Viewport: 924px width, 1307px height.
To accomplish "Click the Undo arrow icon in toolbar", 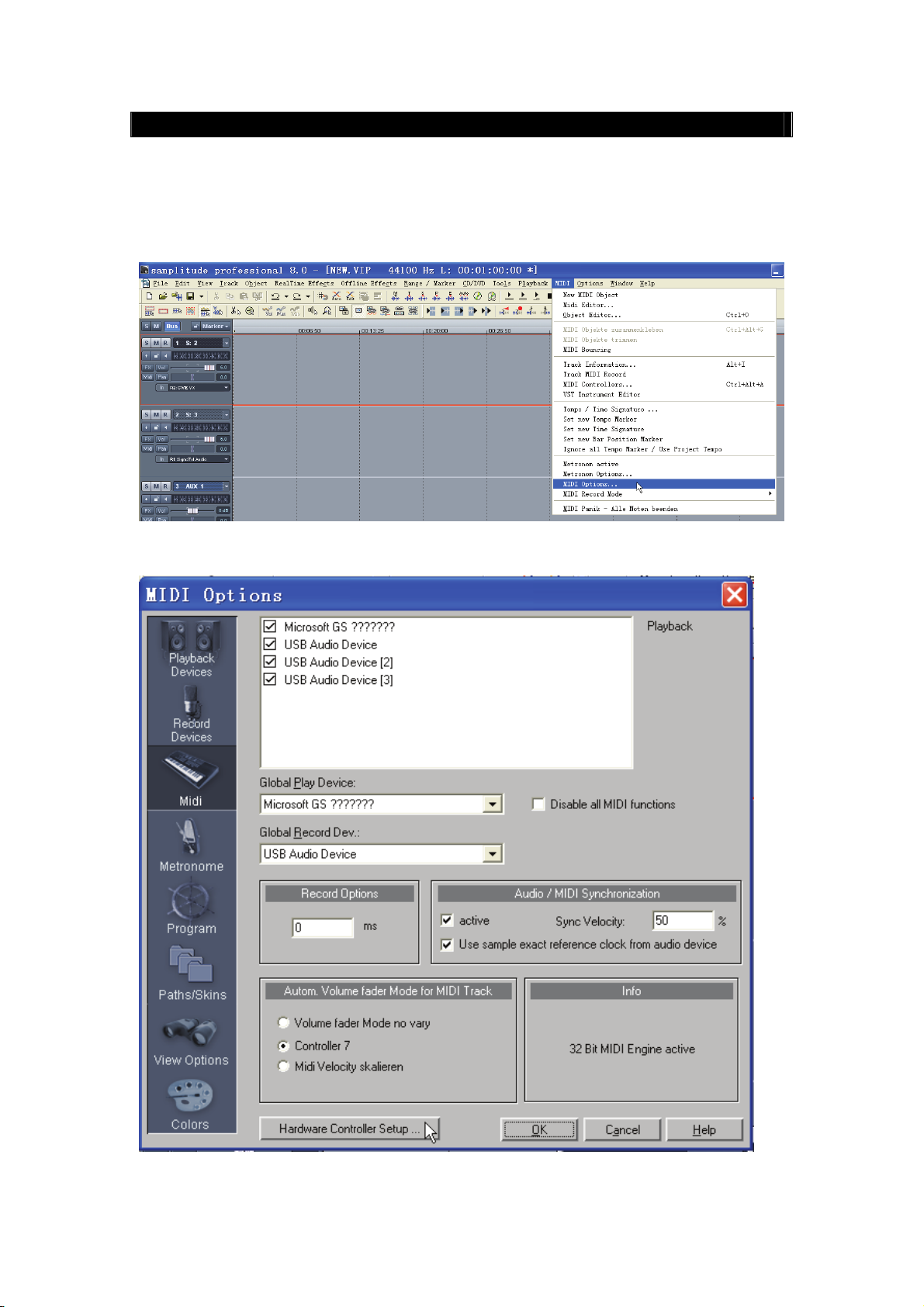I will (x=275, y=296).
